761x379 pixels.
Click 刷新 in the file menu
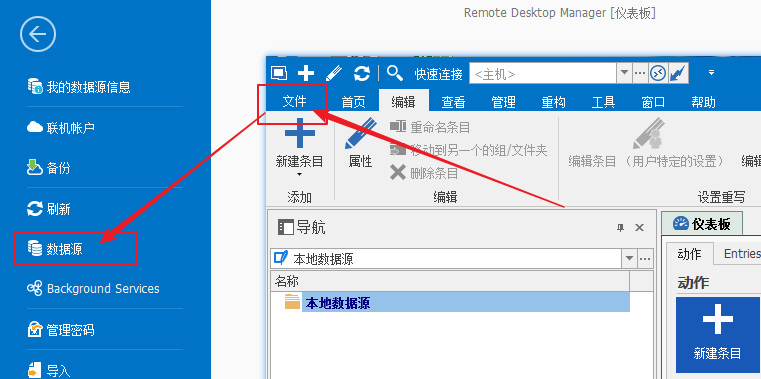point(49,209)
